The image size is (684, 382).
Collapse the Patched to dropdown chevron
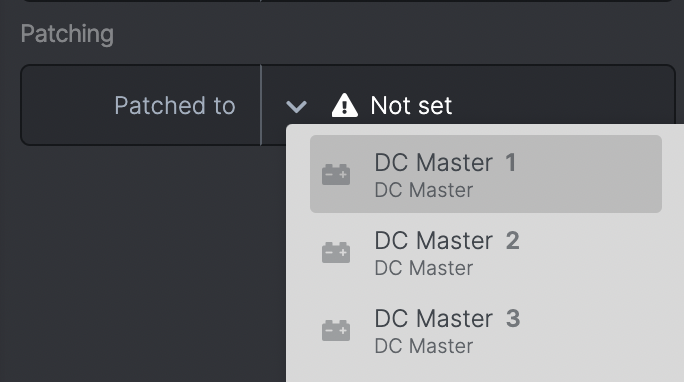(296, 106)
